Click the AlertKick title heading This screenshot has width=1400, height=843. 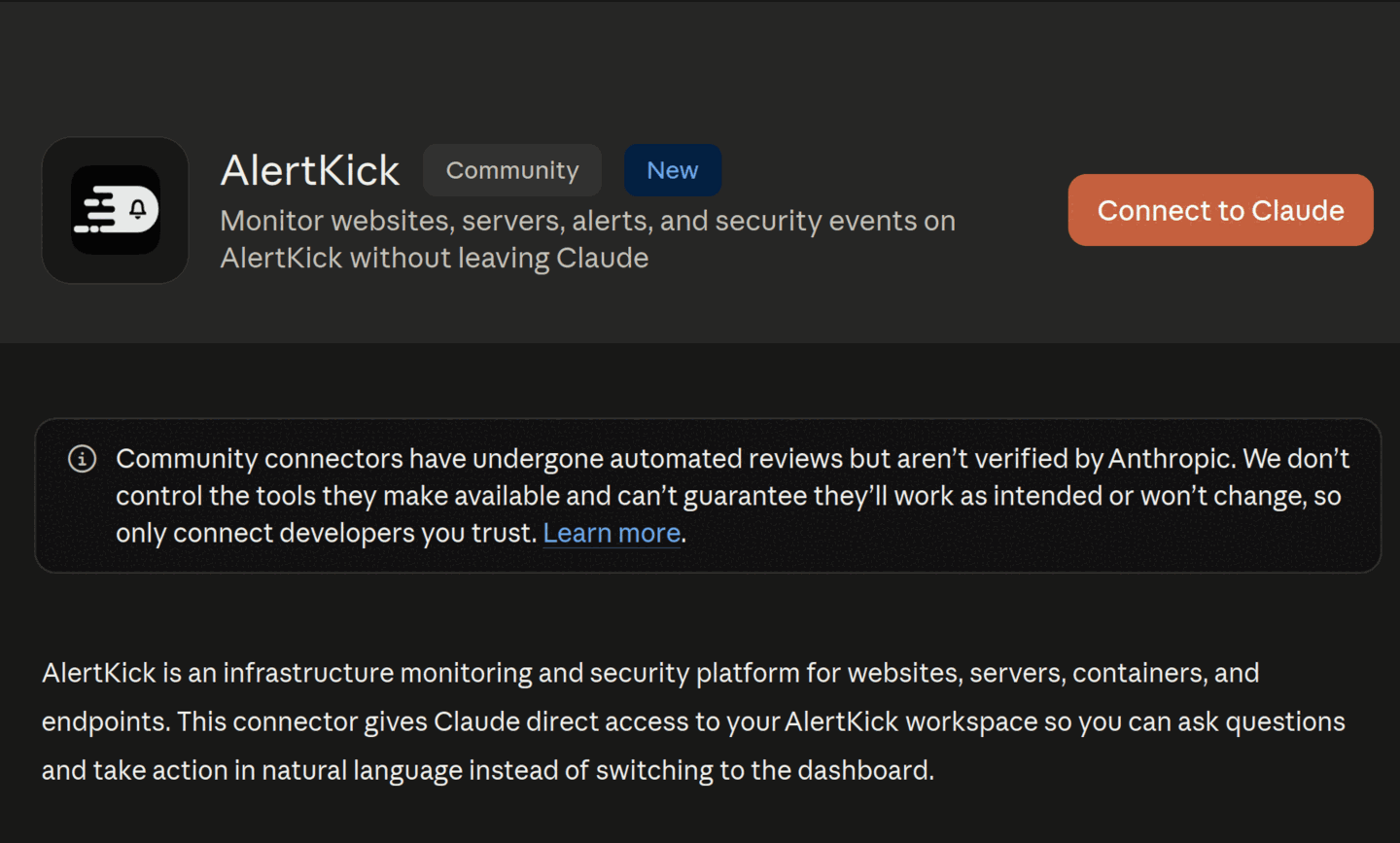point(310,170)
